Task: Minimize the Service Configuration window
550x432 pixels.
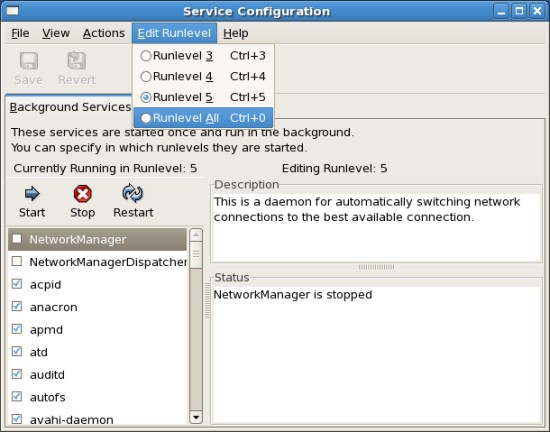Action: [501, 12]
